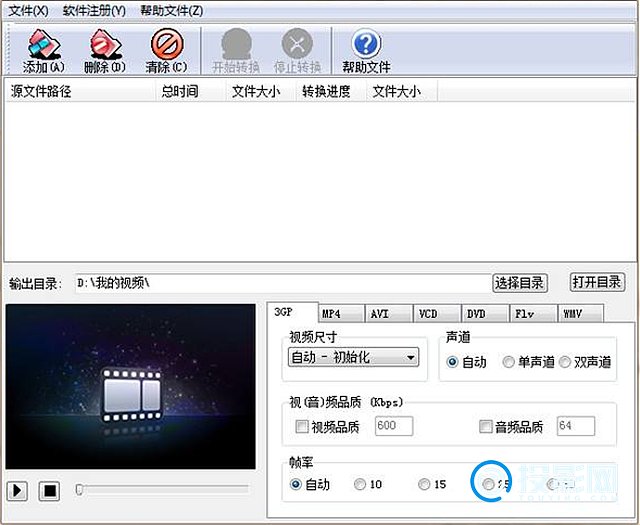The height and width of the screenshot is (525, 640).
Task: Switch to the VCD format tab
Action: [437, 314]
